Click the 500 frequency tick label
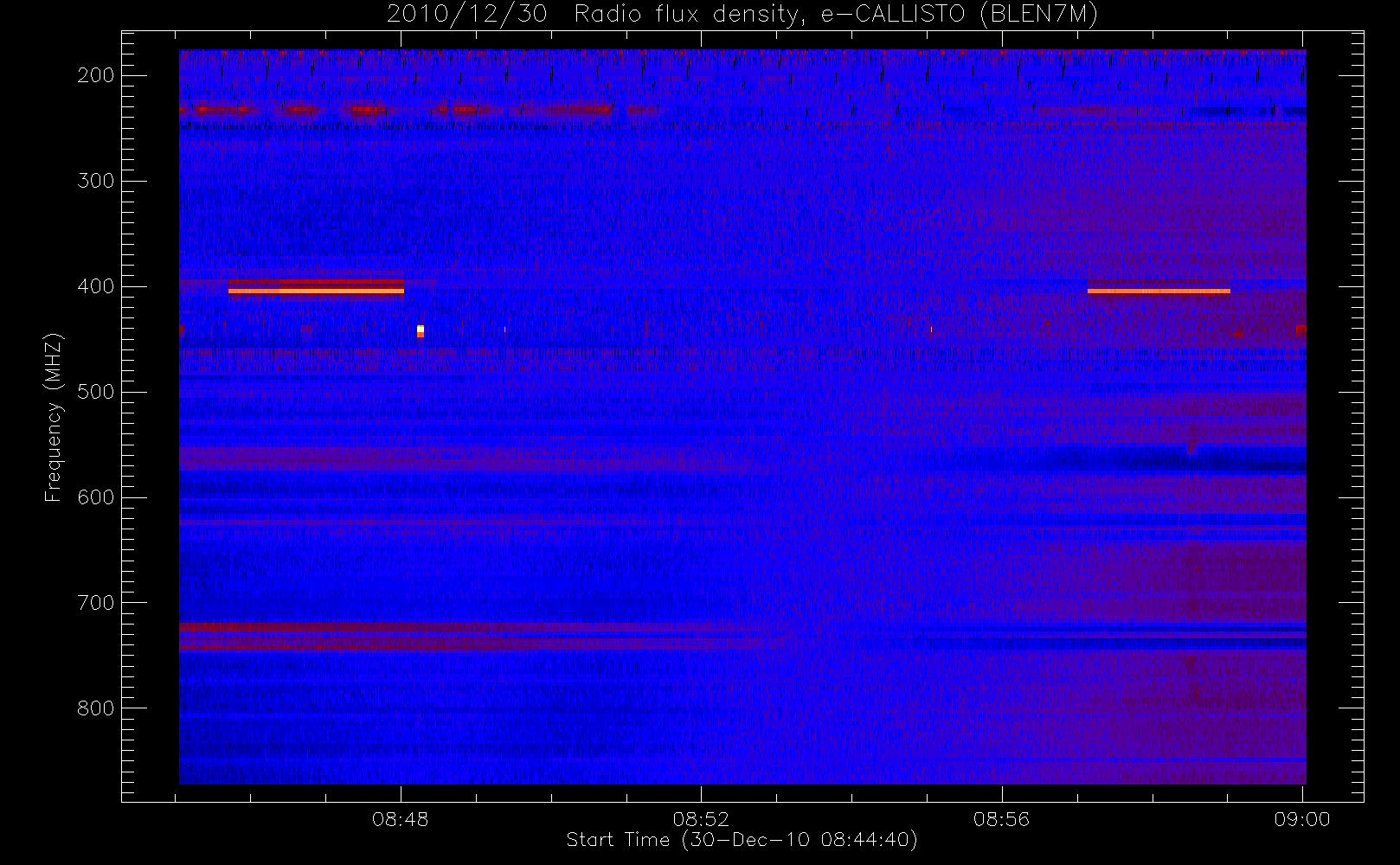The height and width of the screenshot is (865, 1400). point(96,392)
